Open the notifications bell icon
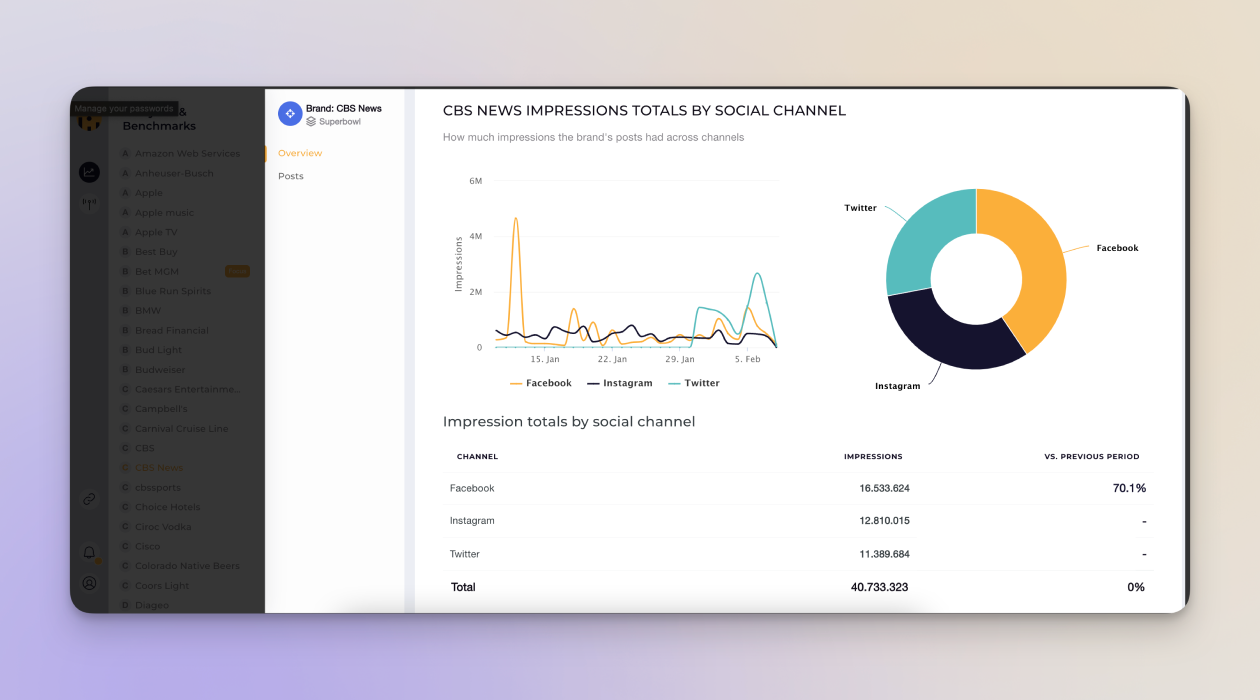The height and width of the screenshot is (700, 1260). click(x=89, y=553)
